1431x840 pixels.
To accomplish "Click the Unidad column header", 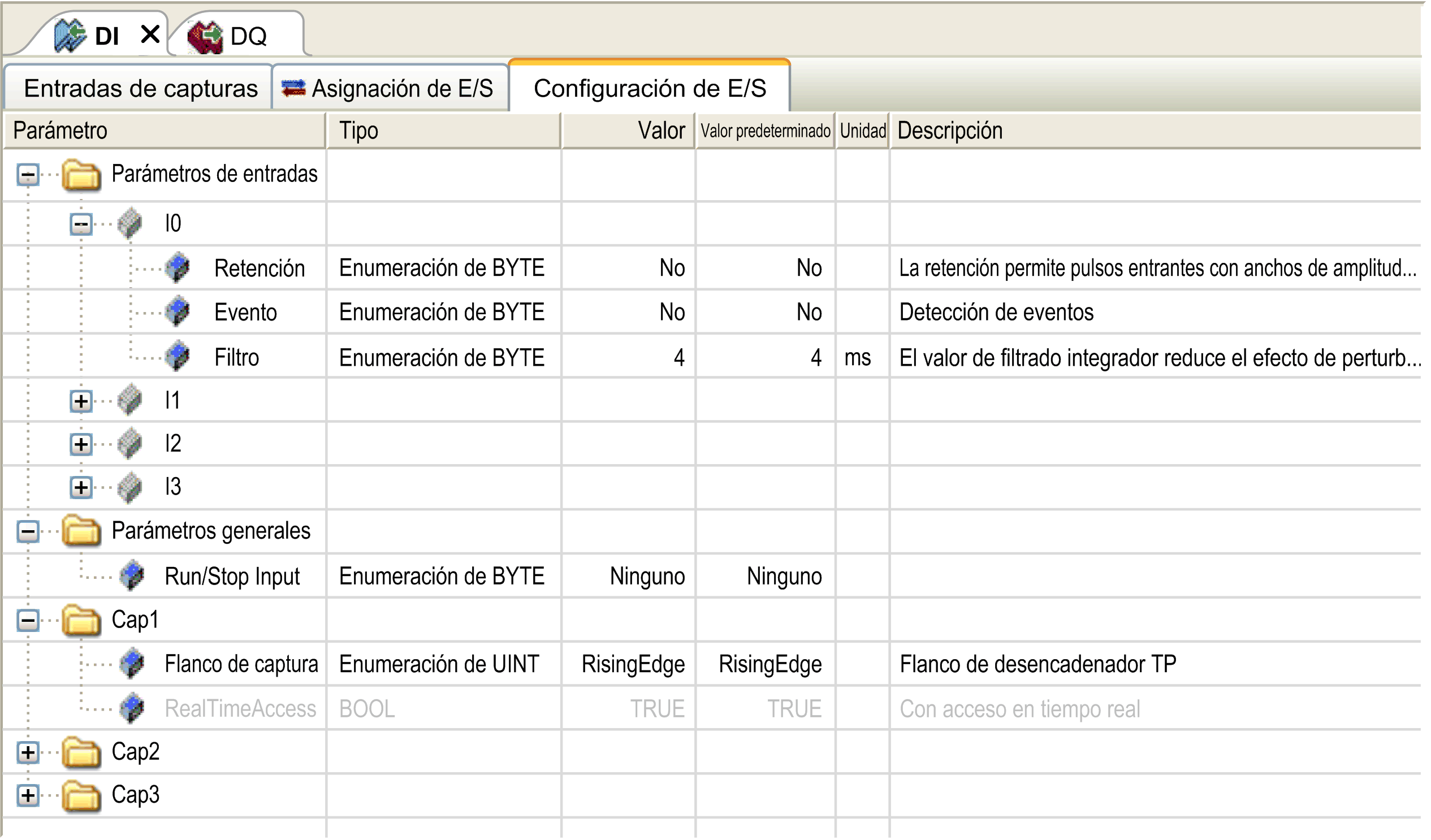I will [x=863, y=131].
